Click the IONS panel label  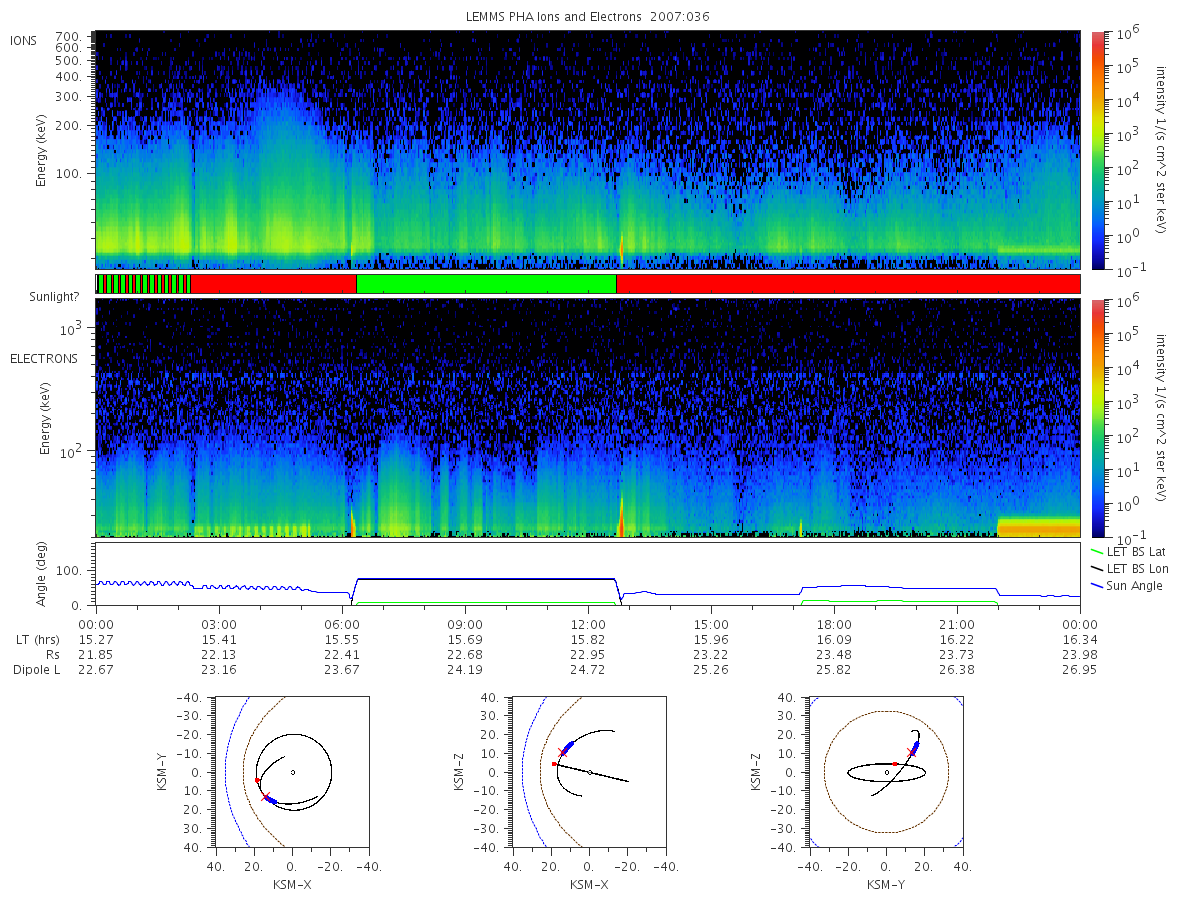(24, 40)
